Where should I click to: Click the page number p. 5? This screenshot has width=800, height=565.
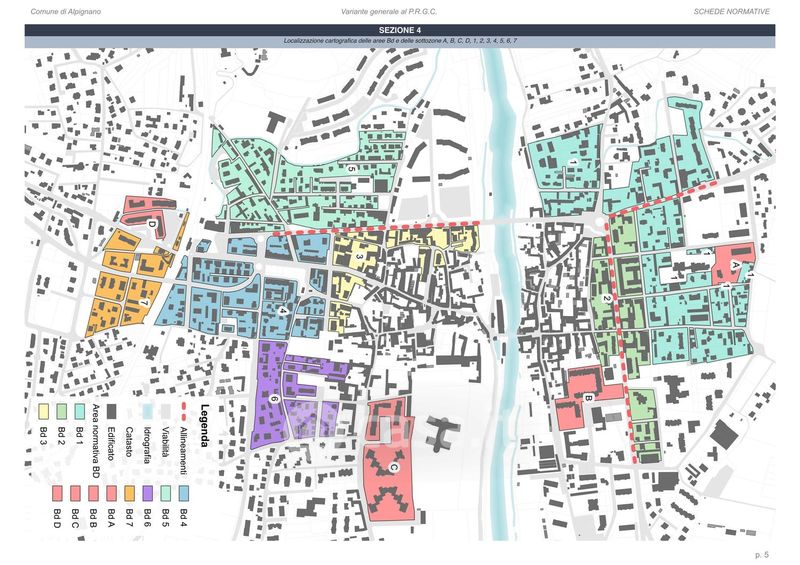click(x=761, y=552)
